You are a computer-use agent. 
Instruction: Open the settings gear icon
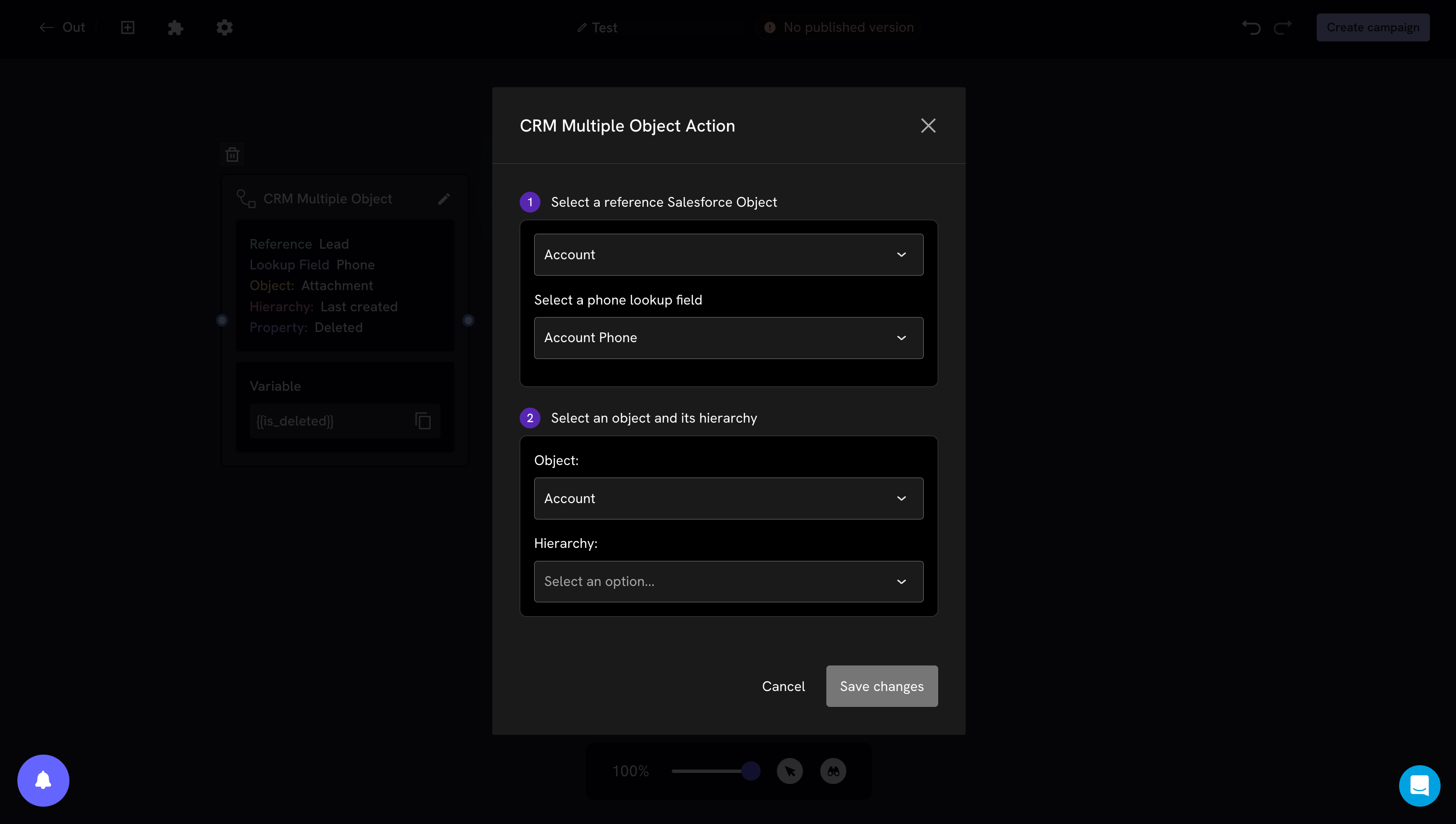[225, 27]
